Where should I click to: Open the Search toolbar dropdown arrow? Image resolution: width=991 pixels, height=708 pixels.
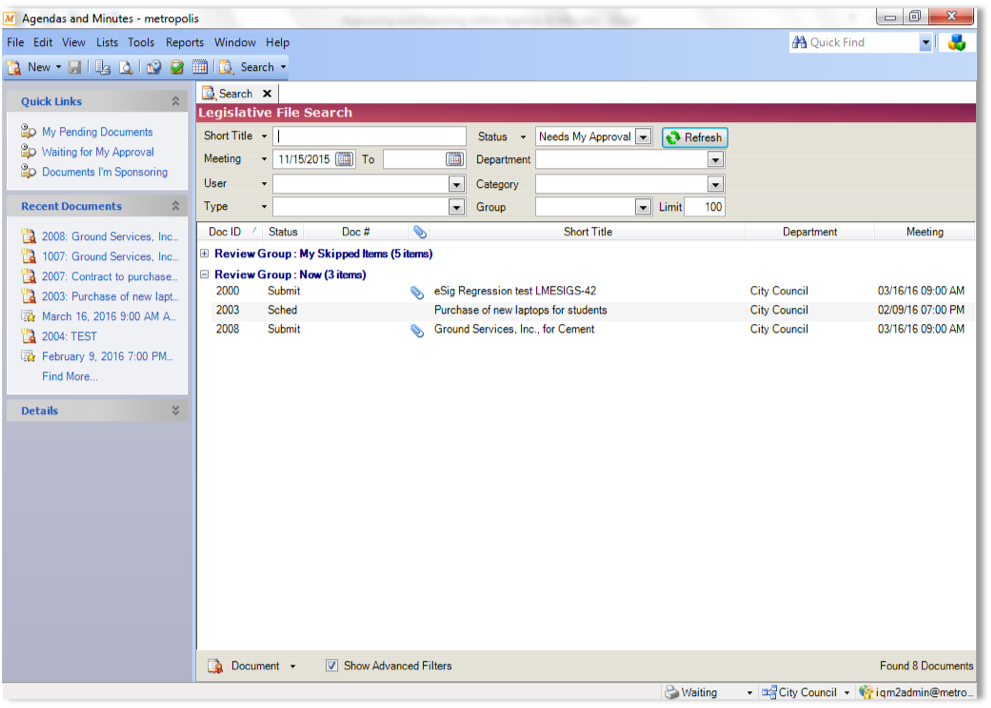(283, 67)
